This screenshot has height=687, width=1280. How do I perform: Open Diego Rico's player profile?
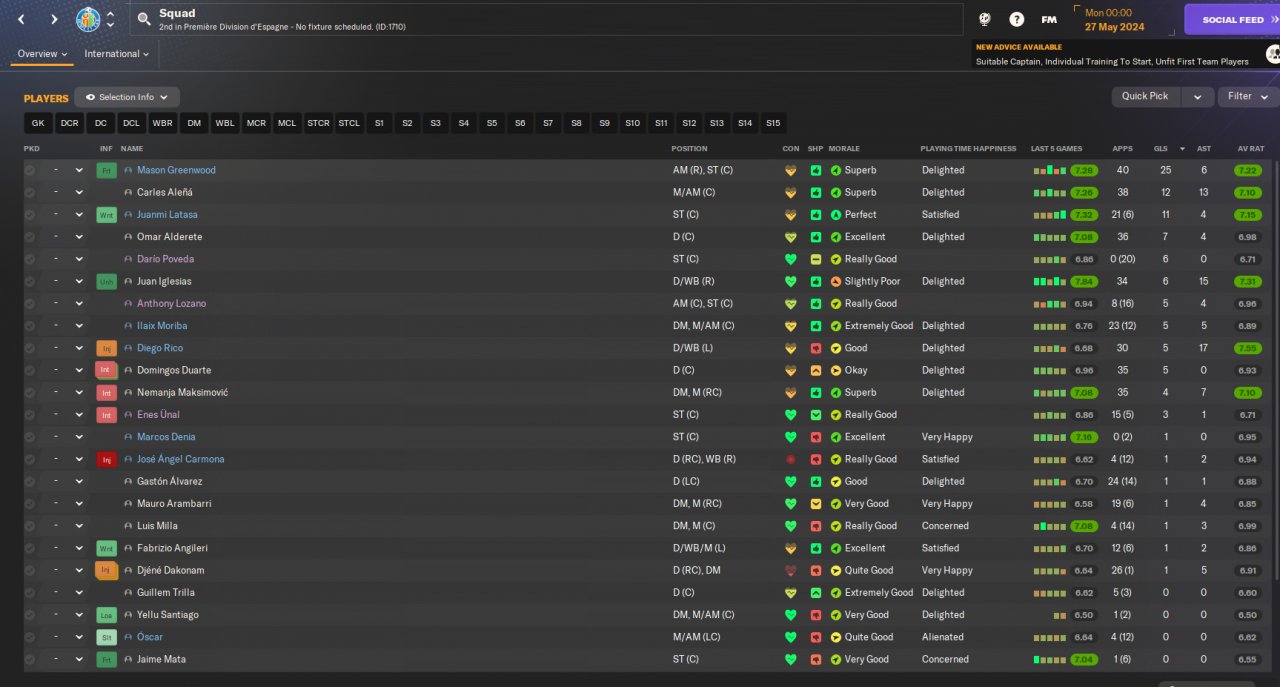[x=162, y=348]
